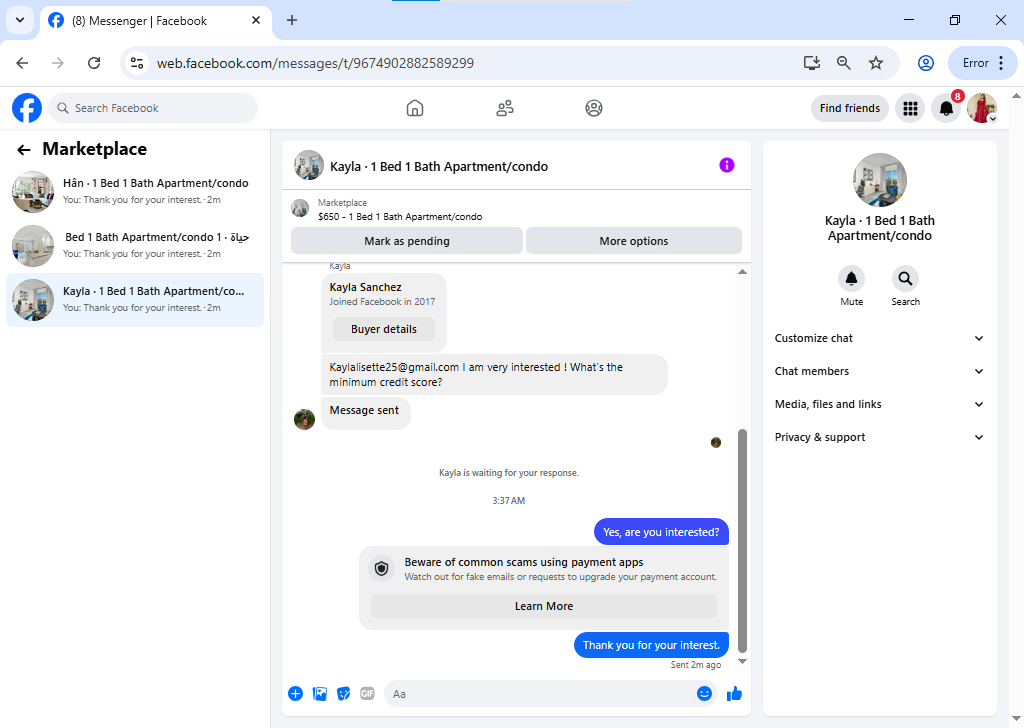
Task: Open conversation information purple icon
Action: coord(727,165)
